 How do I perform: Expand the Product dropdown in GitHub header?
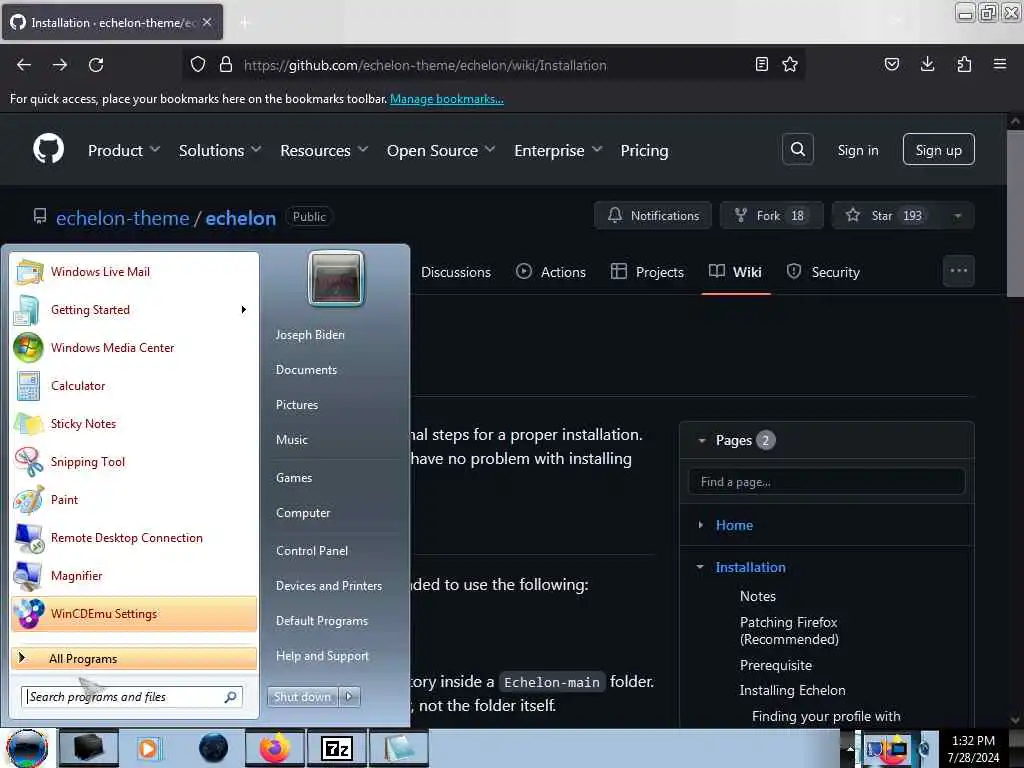tap(124, 150)
